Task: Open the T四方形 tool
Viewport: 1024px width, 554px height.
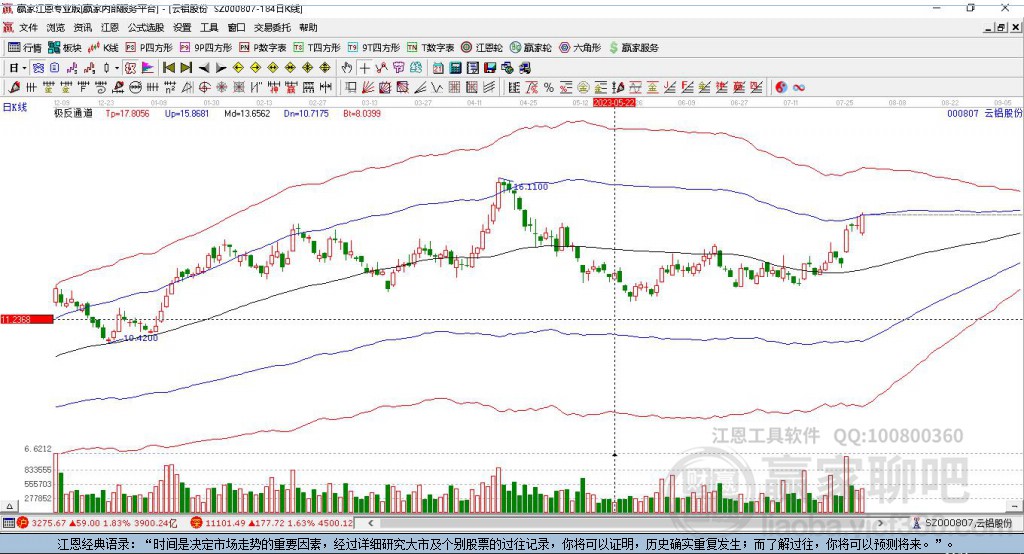Action: point(317,48)
